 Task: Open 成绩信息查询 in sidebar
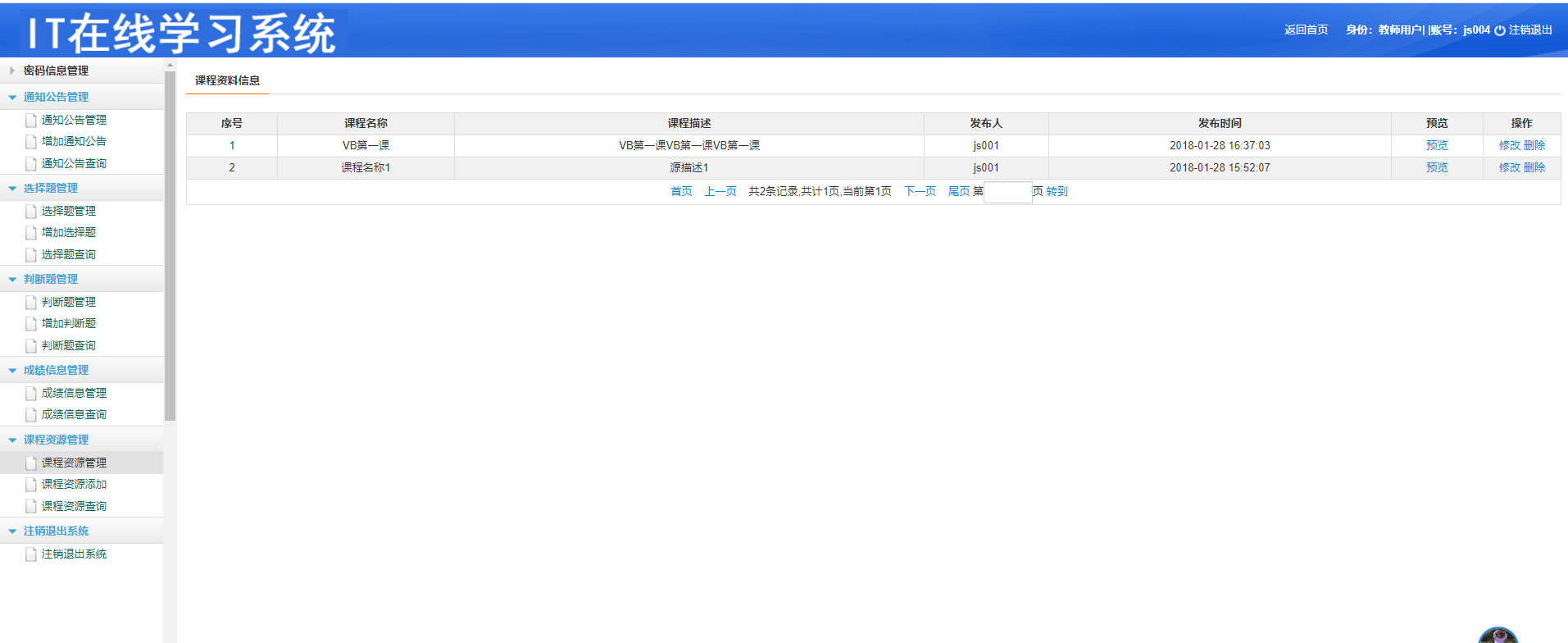click(x=74, y=414)
